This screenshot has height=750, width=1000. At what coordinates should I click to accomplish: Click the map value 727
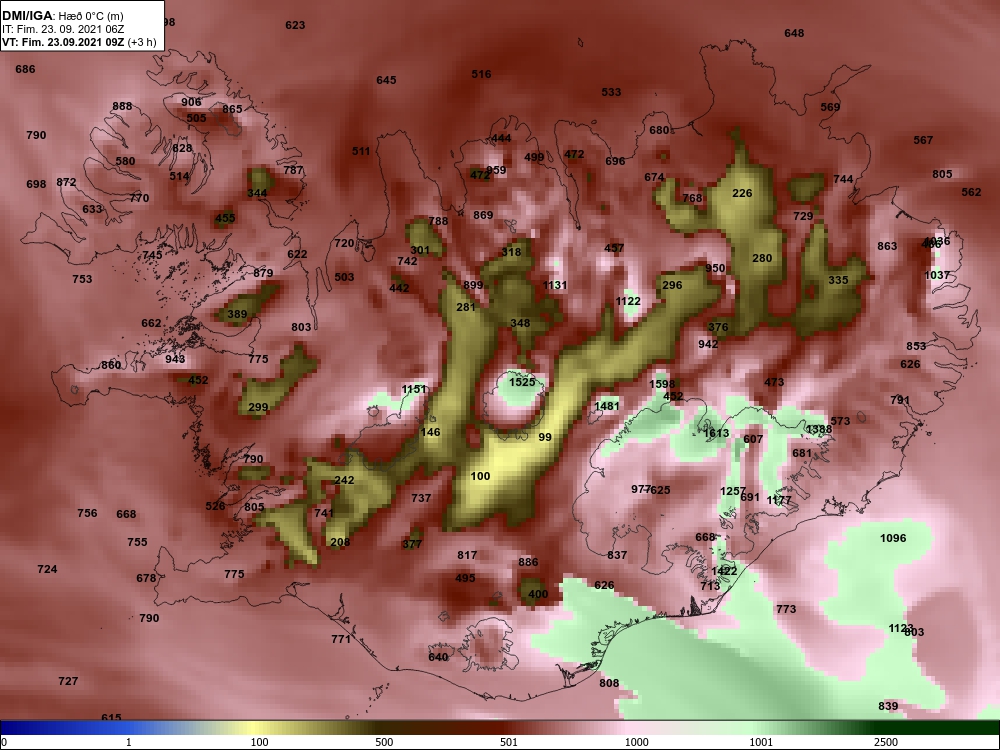click(68, 681)
